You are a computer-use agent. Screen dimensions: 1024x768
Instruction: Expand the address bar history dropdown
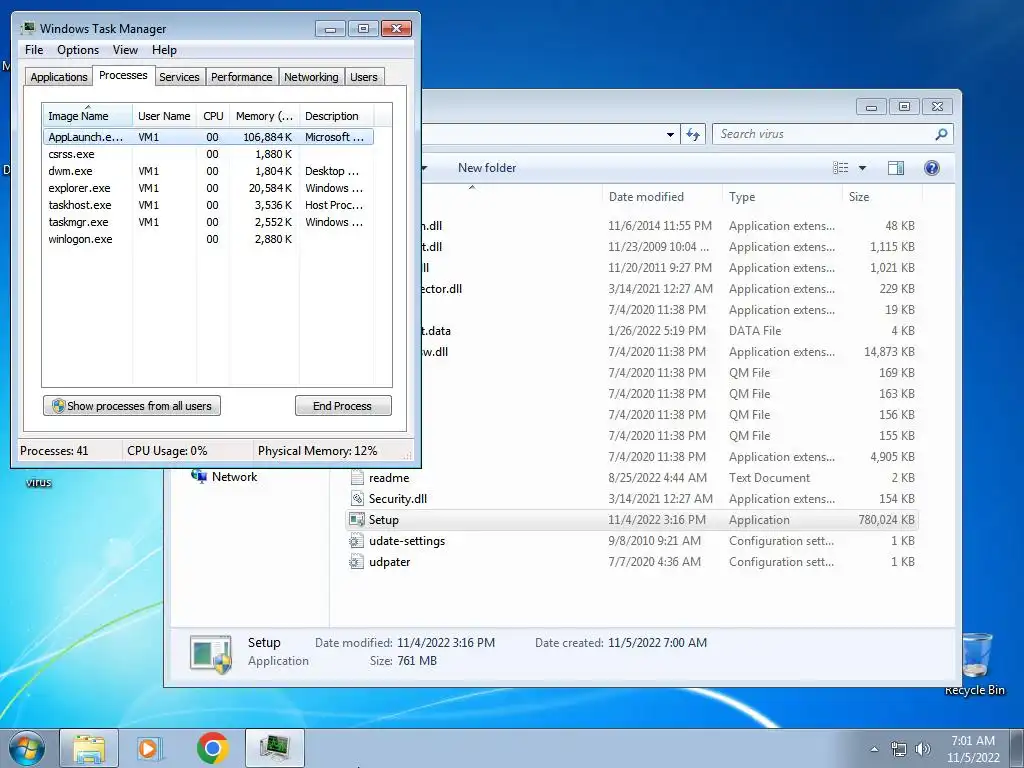670,135
